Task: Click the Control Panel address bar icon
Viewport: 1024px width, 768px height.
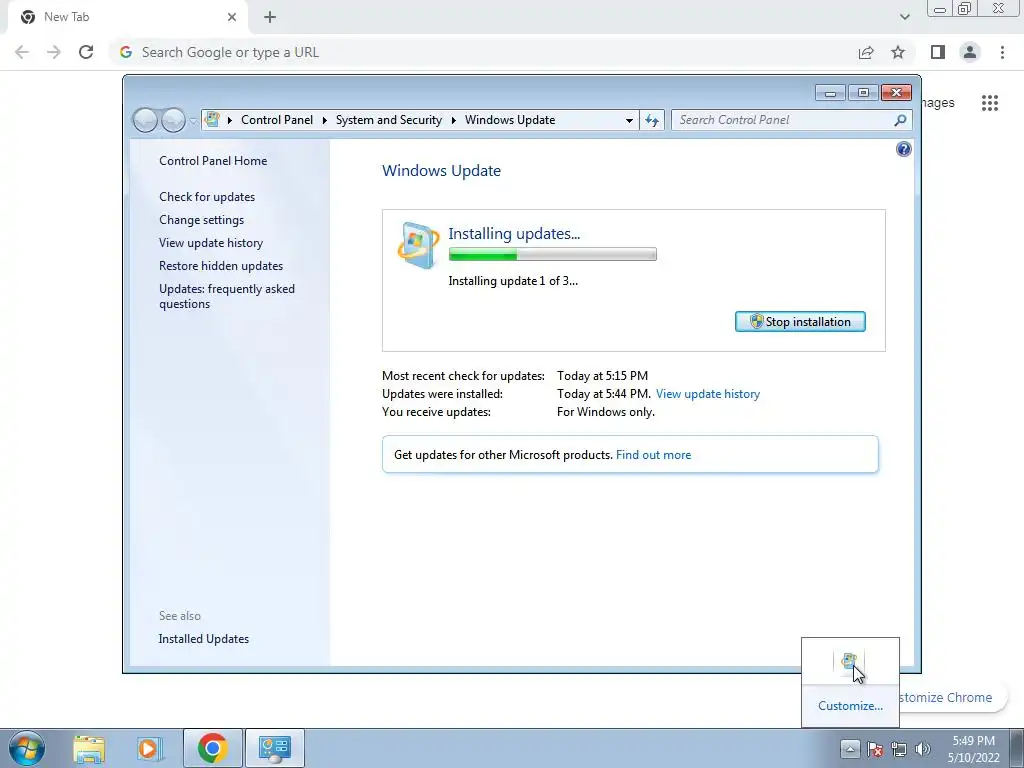Action: [212, 120]
